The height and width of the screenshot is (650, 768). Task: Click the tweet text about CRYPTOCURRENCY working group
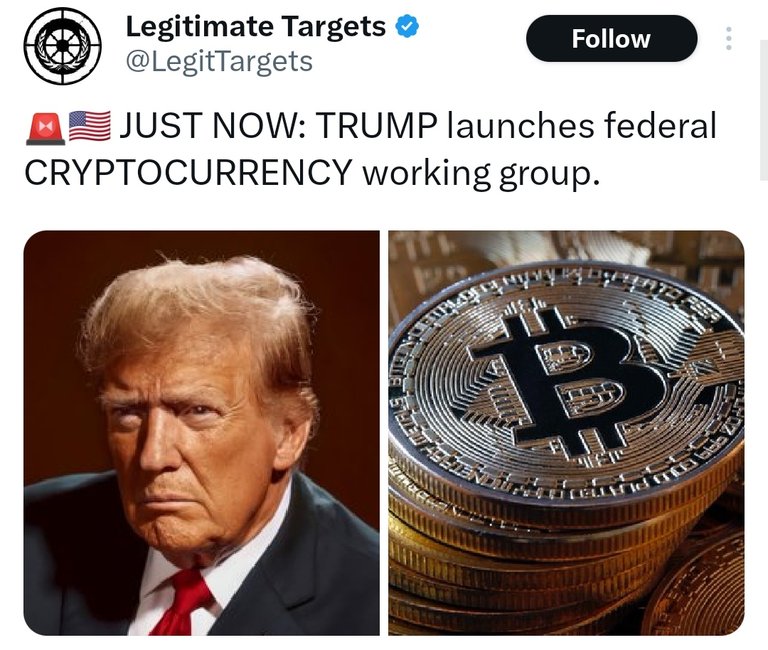coord(370,149)
